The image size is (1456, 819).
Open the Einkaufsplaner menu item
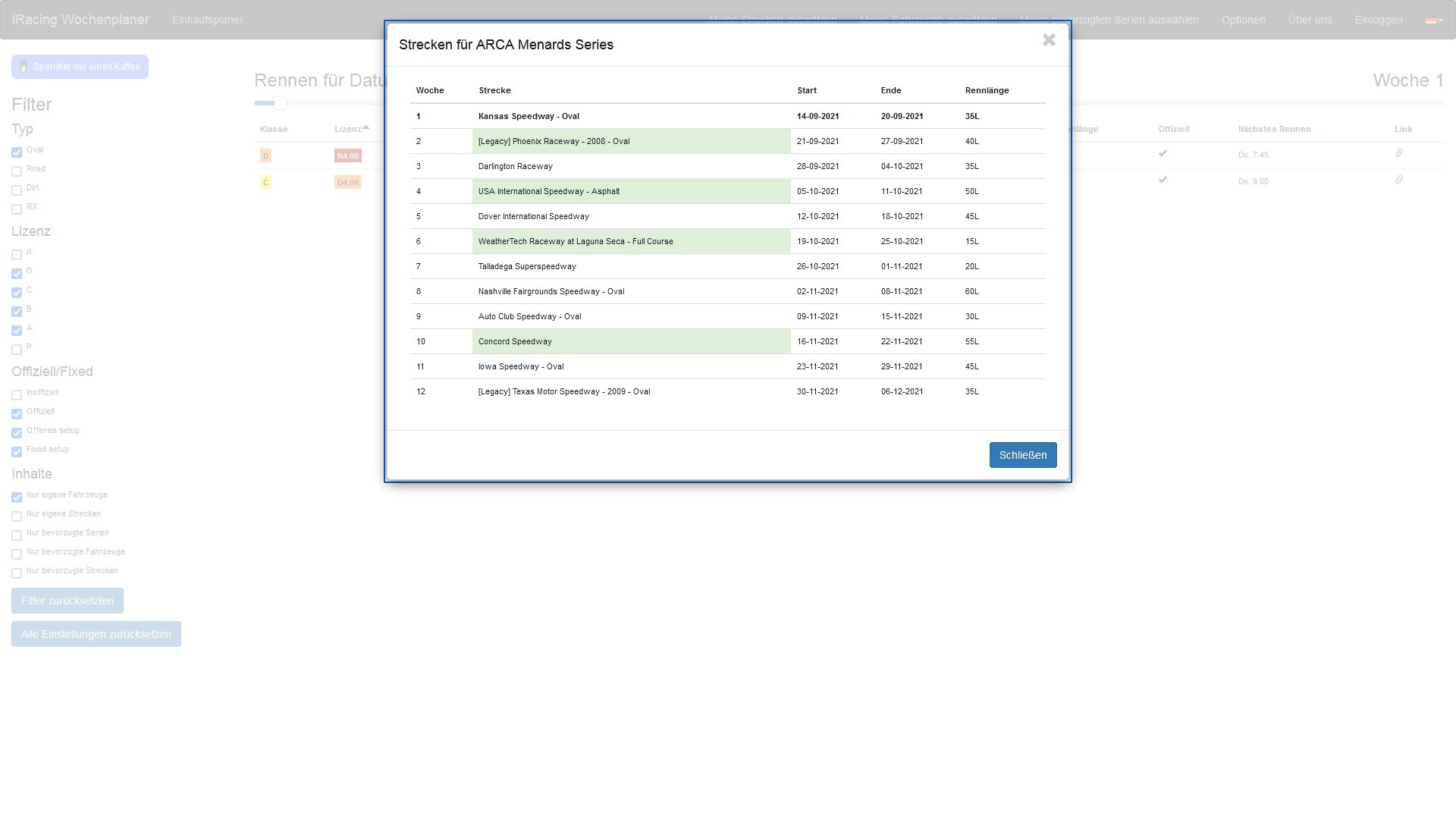tap(207, 20)
